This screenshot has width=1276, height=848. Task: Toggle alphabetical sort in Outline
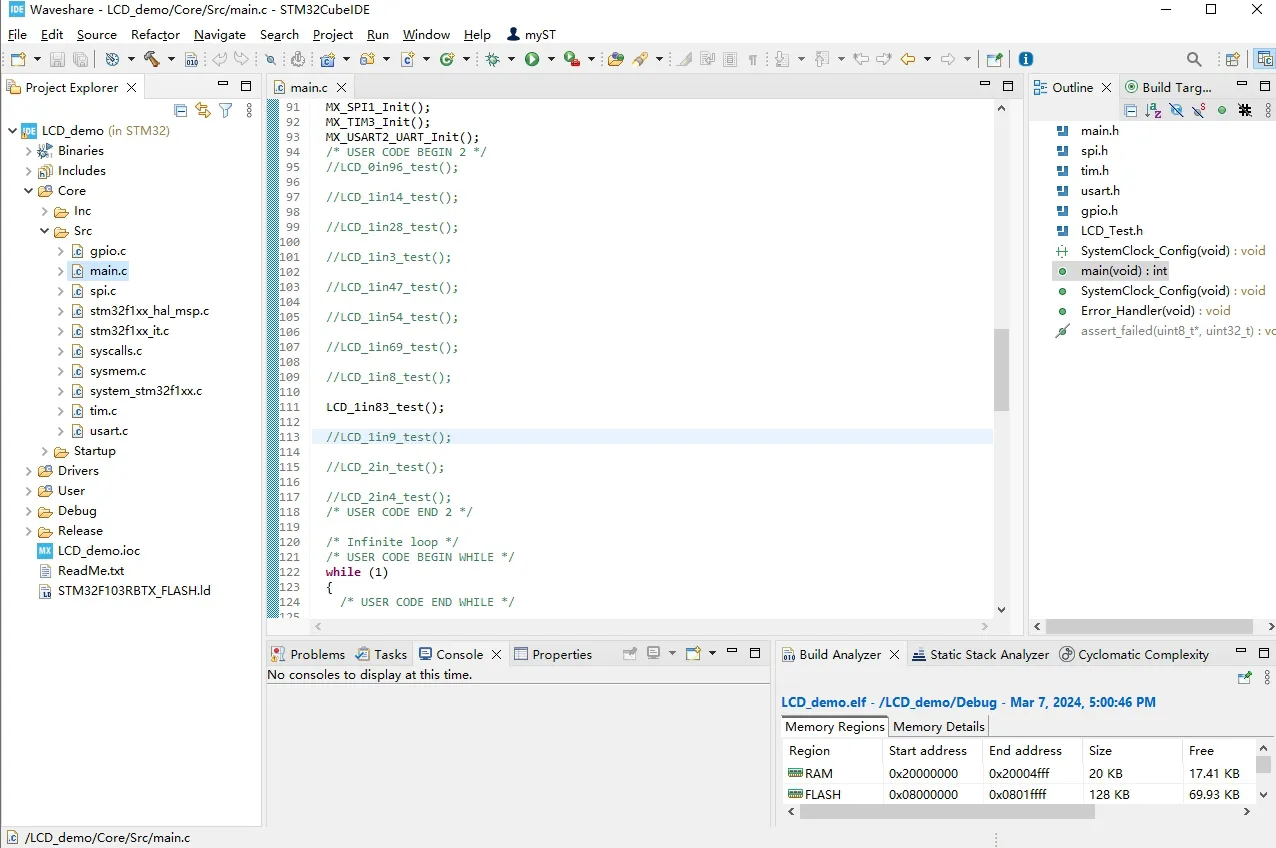tap(1153, 111)
